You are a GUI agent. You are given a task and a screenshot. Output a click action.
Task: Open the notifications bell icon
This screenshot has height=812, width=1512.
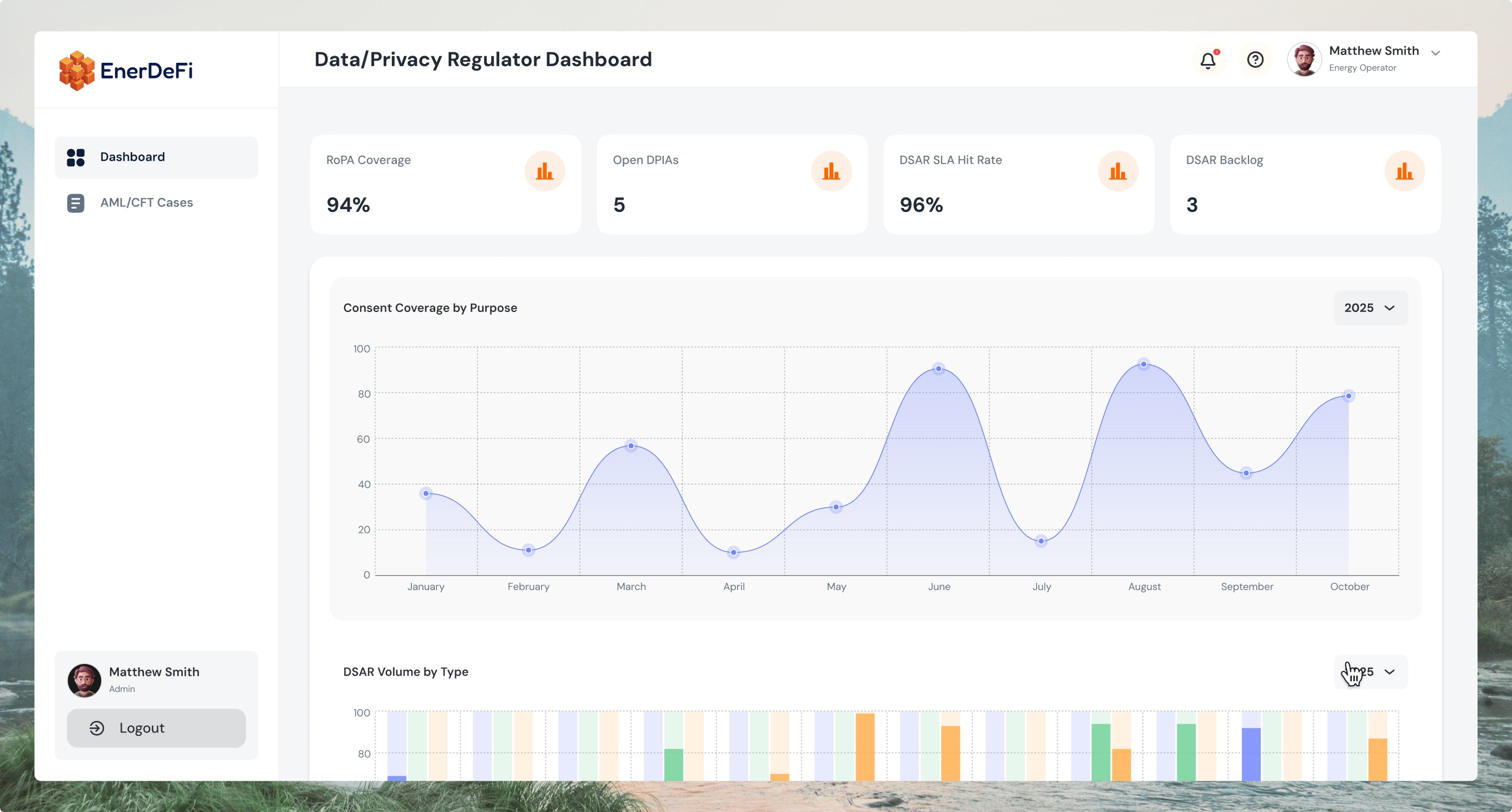tap(1208, 60)
